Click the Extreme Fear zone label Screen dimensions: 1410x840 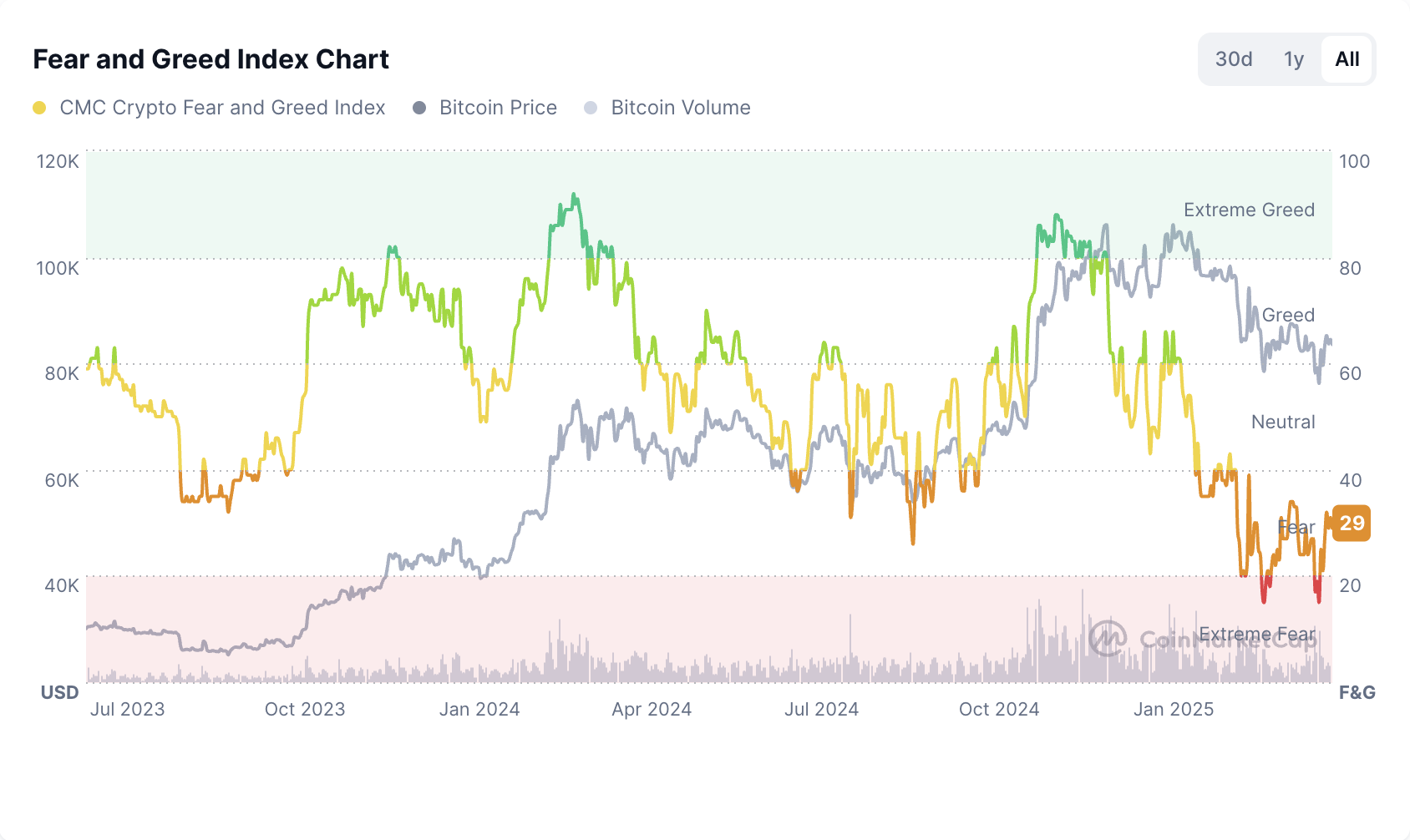tap(1256, 635)
